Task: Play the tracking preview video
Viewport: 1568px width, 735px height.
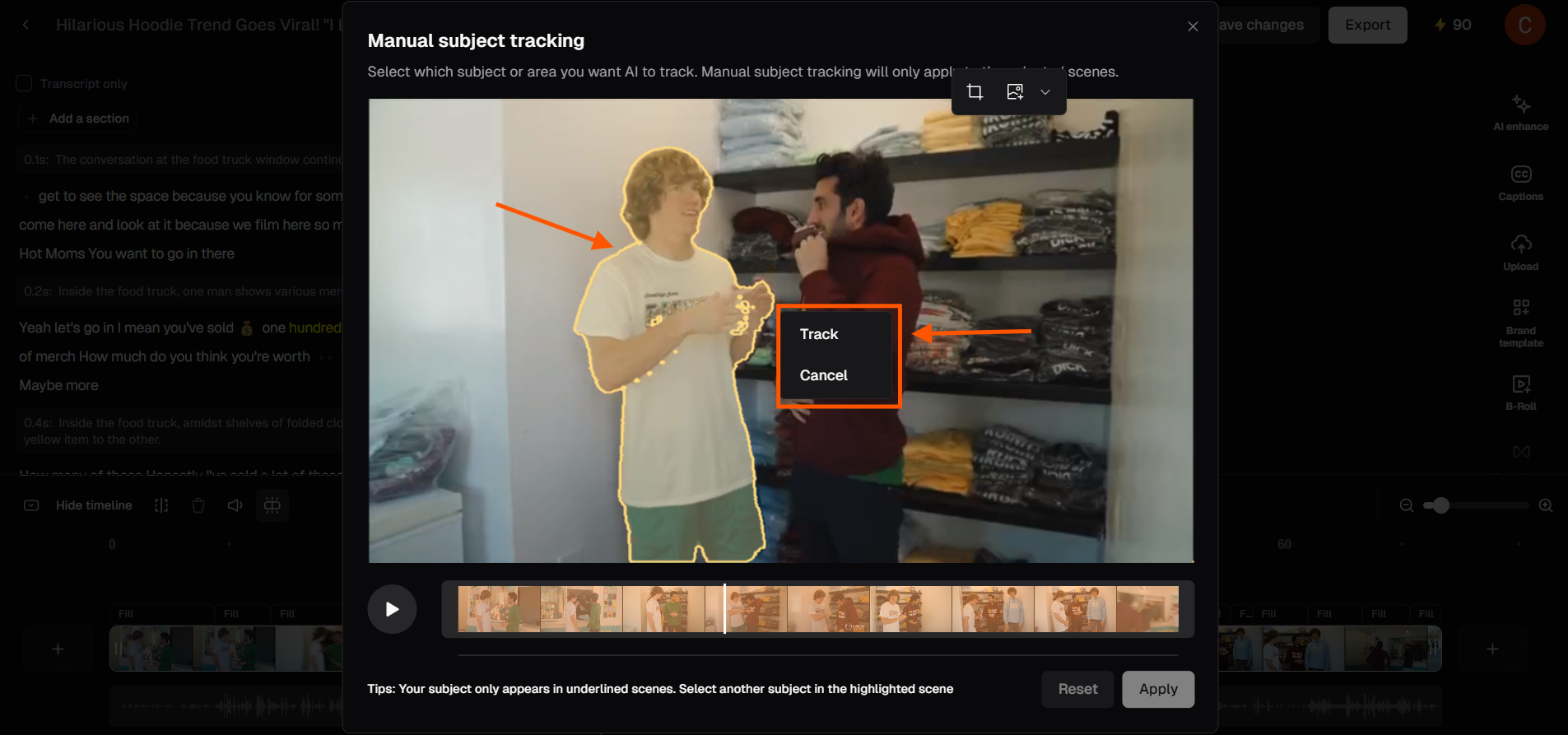Action: 392,609
